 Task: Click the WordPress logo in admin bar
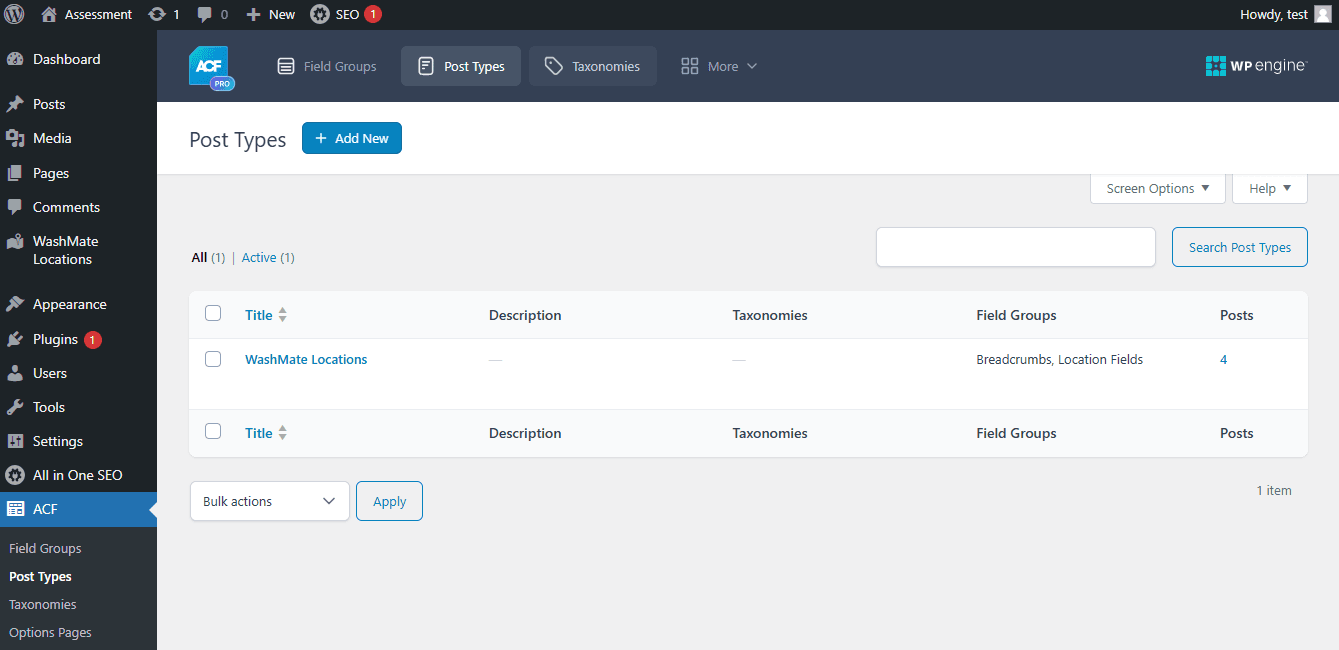click(15, 14)
